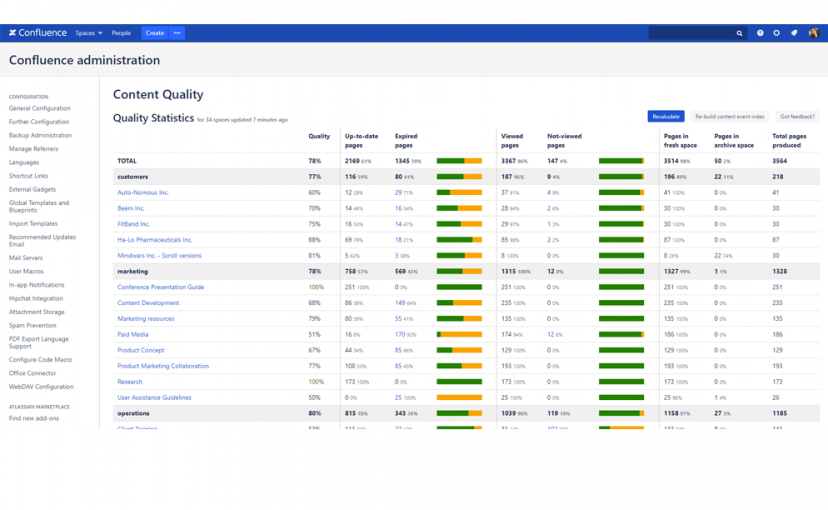Open the People menu
This screenshot has width=828, height=510.
tap(121, 33)
